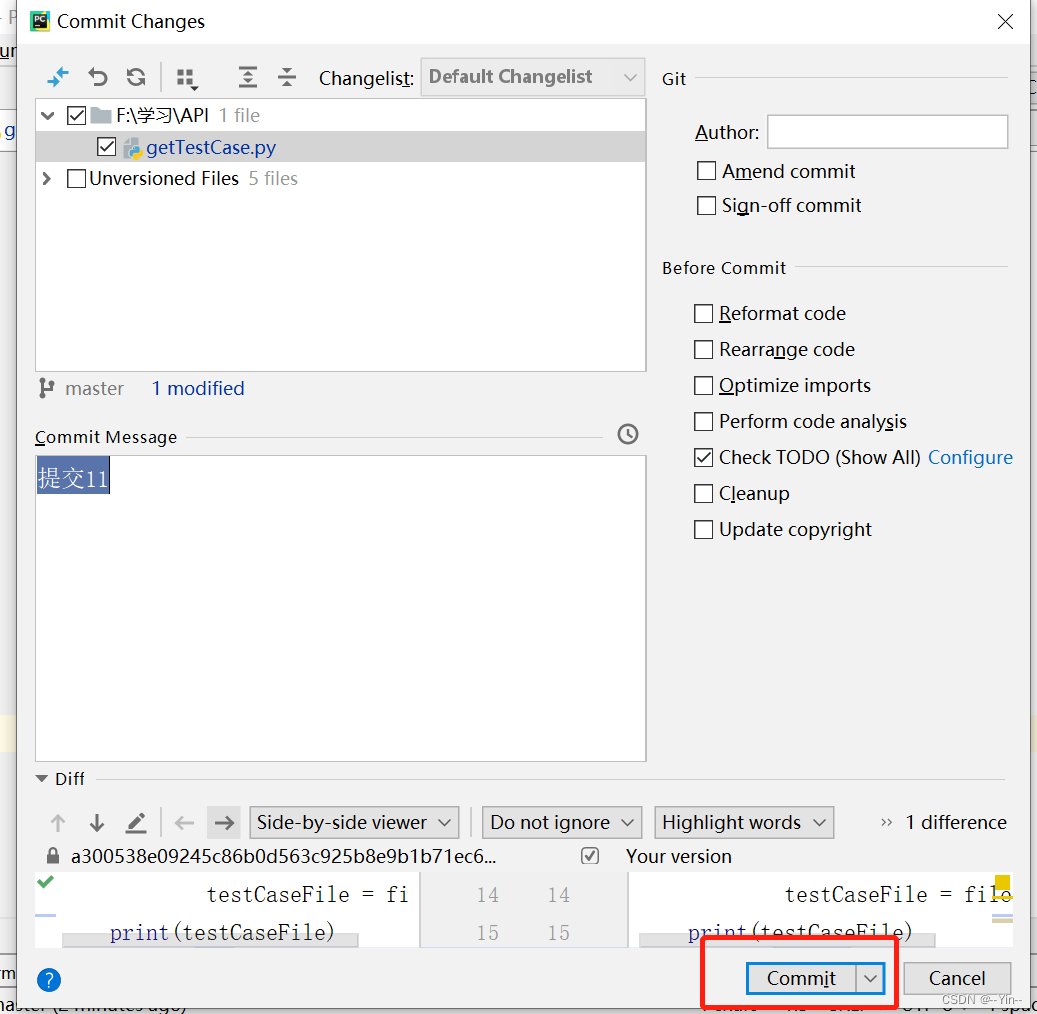
Task: Click the Commit button
Action: point(801,978)
